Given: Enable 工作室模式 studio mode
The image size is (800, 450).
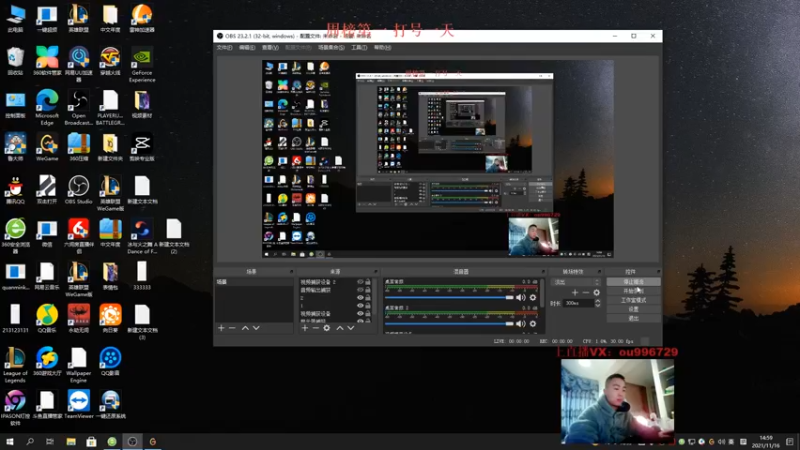Looking at the screenshot, I should 633,300.
